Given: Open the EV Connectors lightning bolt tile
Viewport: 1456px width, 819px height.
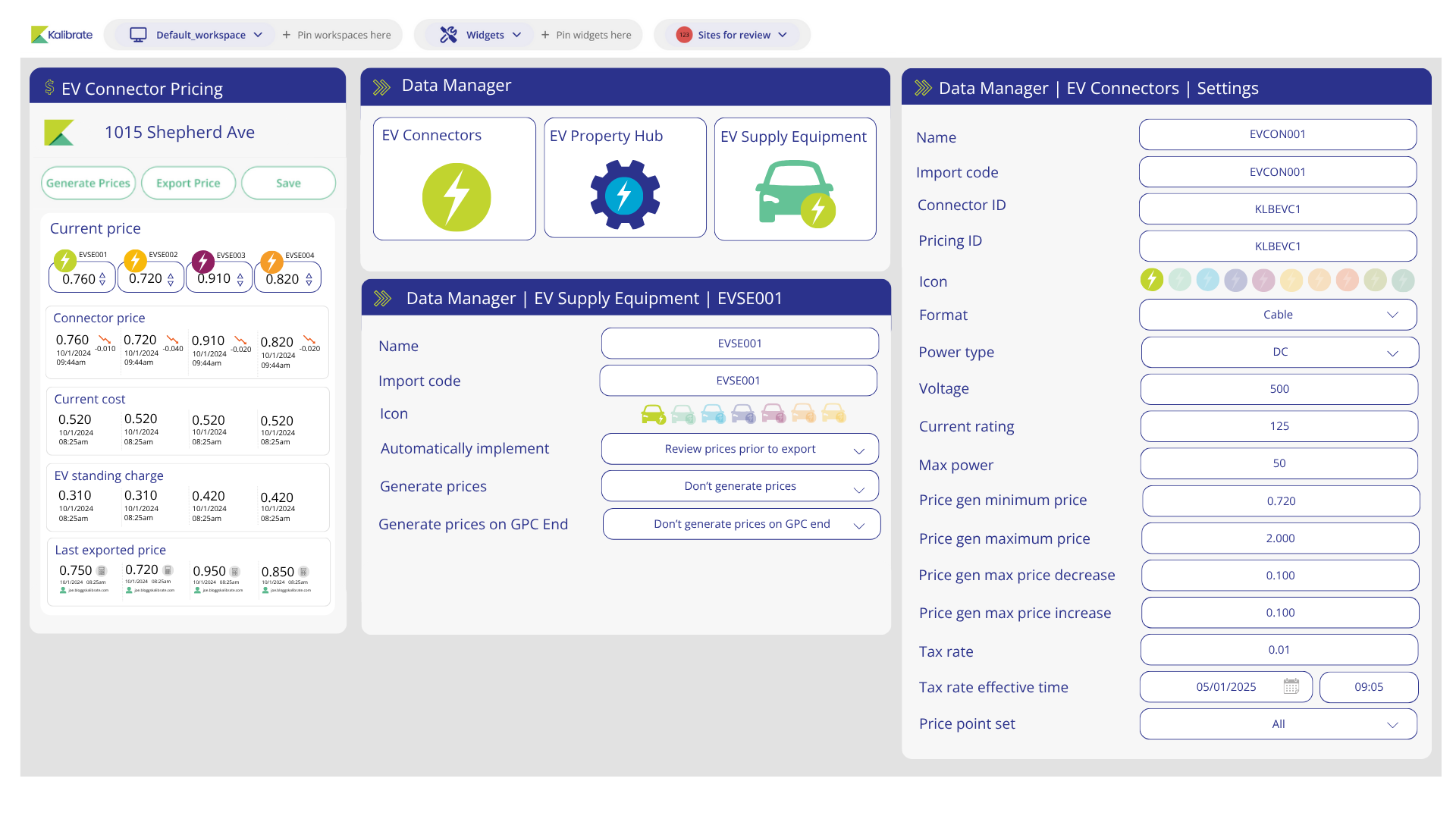Looking at the screenshot, I should [456, 197].
